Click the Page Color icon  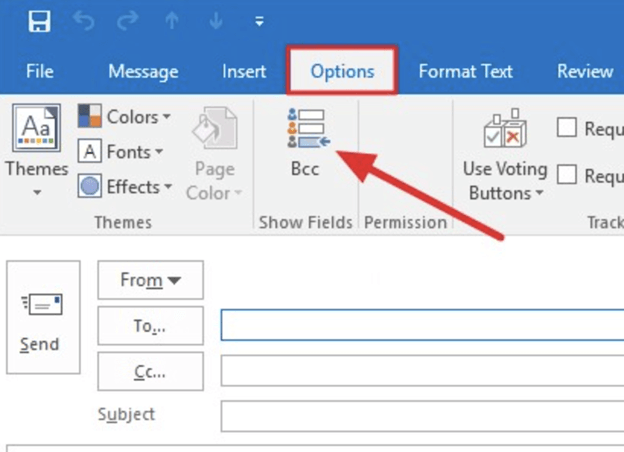point(214,130)
